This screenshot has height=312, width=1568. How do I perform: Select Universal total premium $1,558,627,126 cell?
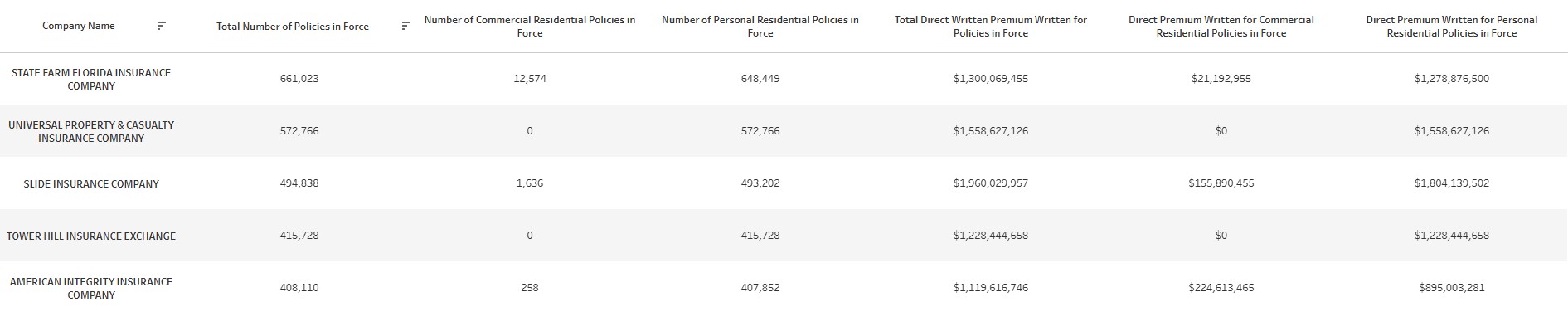point(991,131)
